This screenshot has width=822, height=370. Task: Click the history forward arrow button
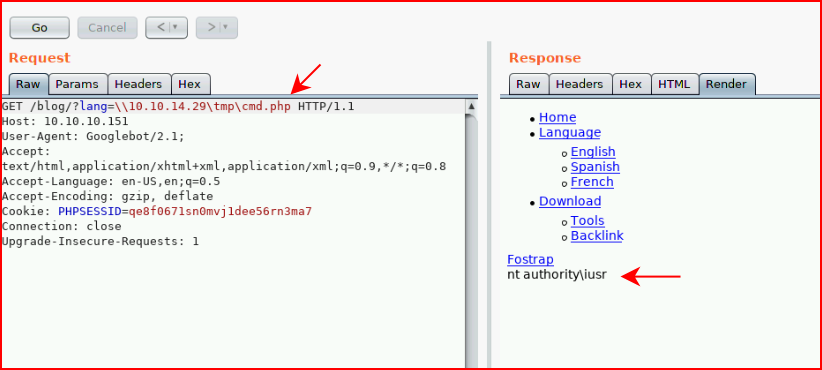(211, 28)
